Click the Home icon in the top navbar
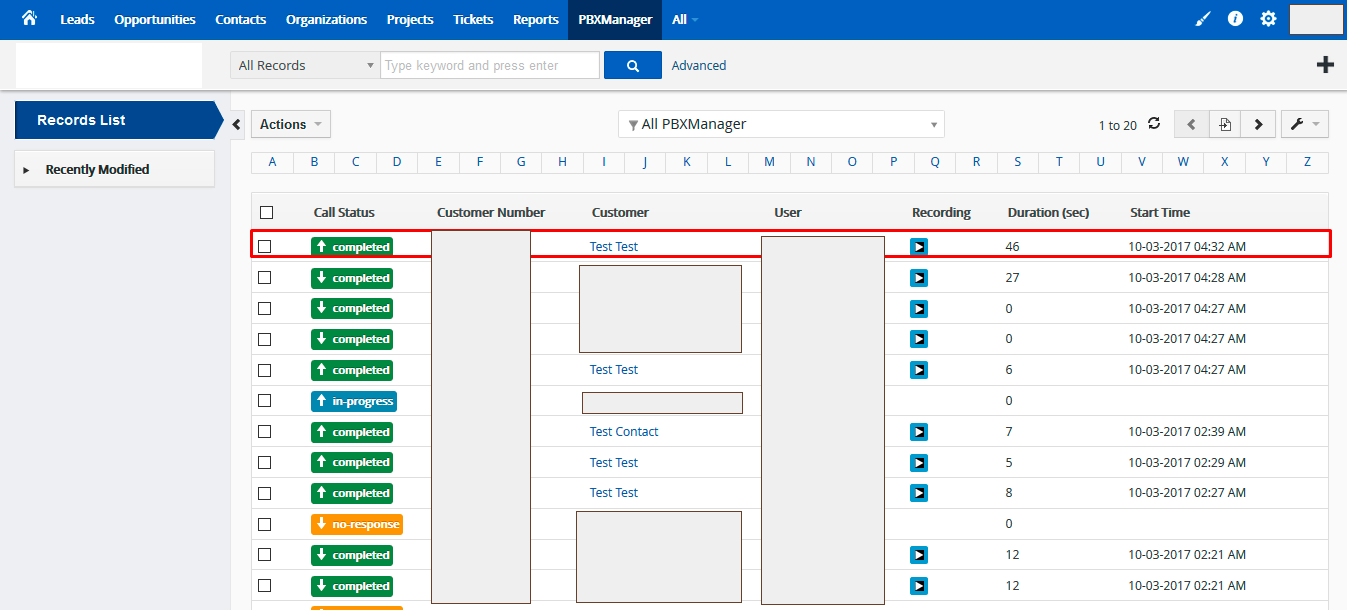1347x610 pixels. (x=28, y=18)
